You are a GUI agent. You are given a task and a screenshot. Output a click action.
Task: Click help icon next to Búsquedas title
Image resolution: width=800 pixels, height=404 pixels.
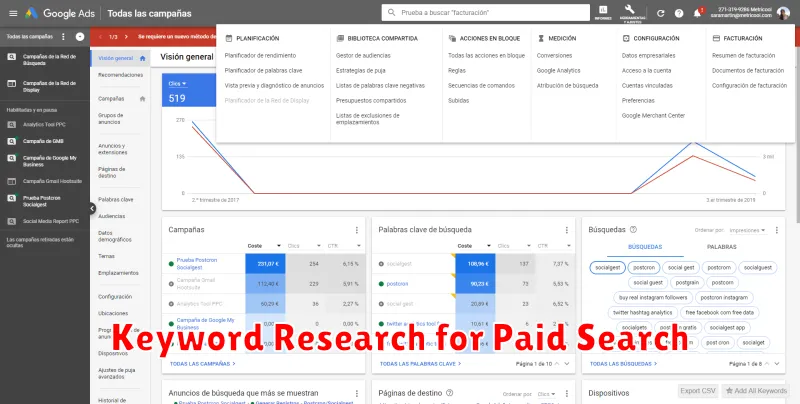[633, 230]
